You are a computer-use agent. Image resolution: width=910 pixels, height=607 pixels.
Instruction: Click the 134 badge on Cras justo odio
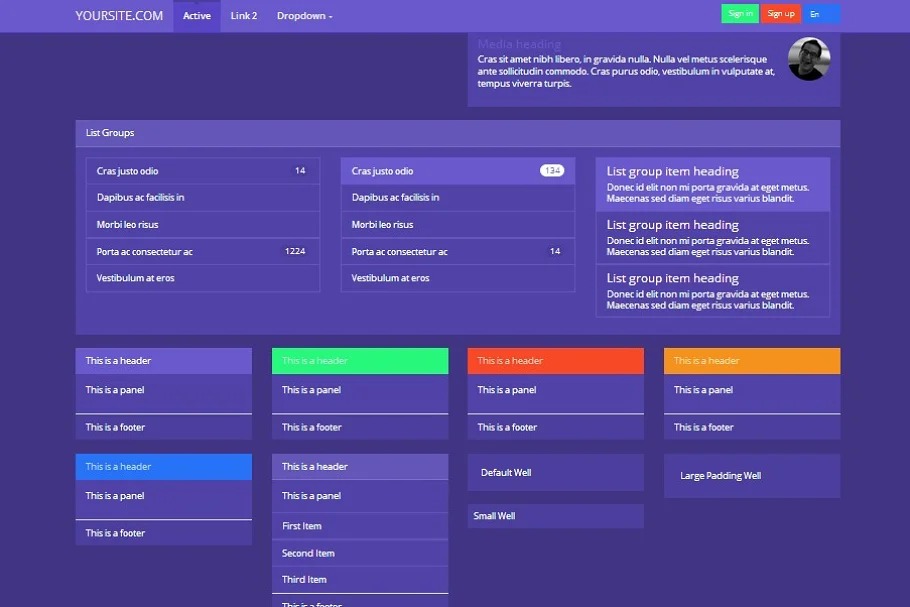[x=552, y=171]
